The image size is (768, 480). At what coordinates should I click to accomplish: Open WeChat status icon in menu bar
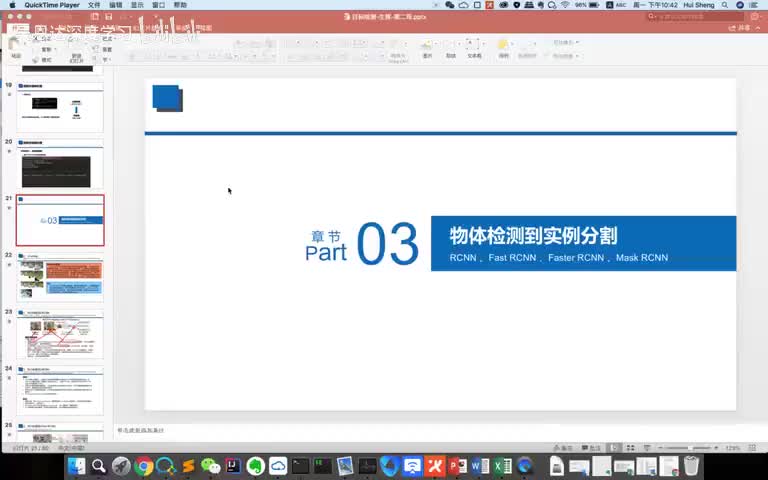pos(450,5)
